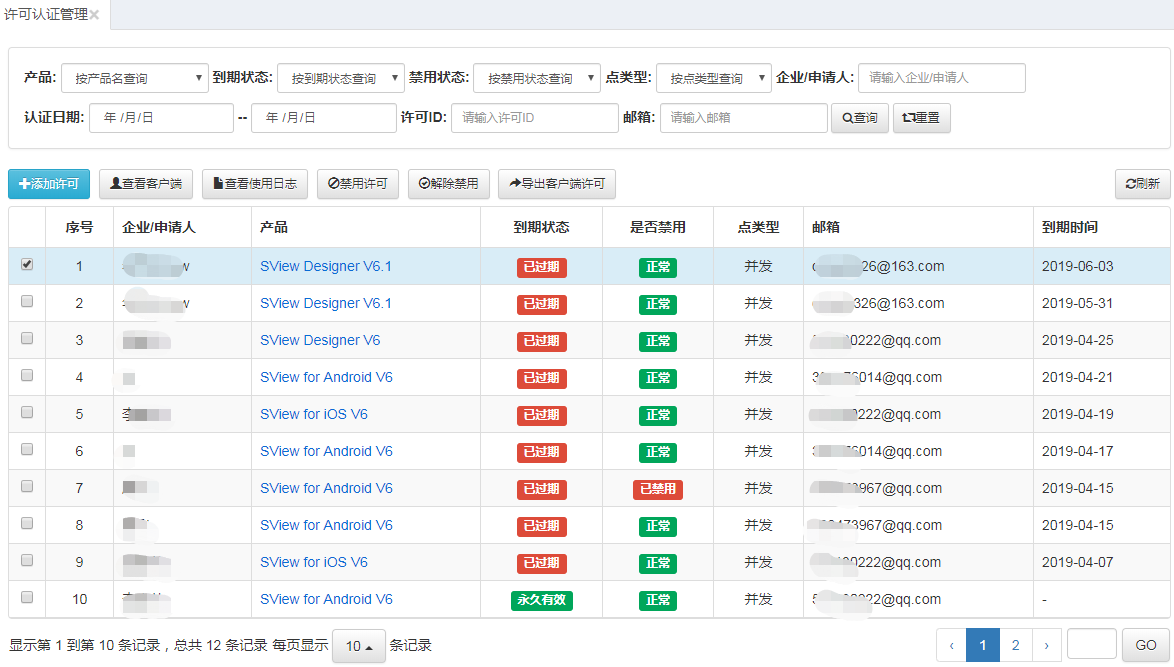
Task: Click the 查询 search button
Action: click(860, 118)
